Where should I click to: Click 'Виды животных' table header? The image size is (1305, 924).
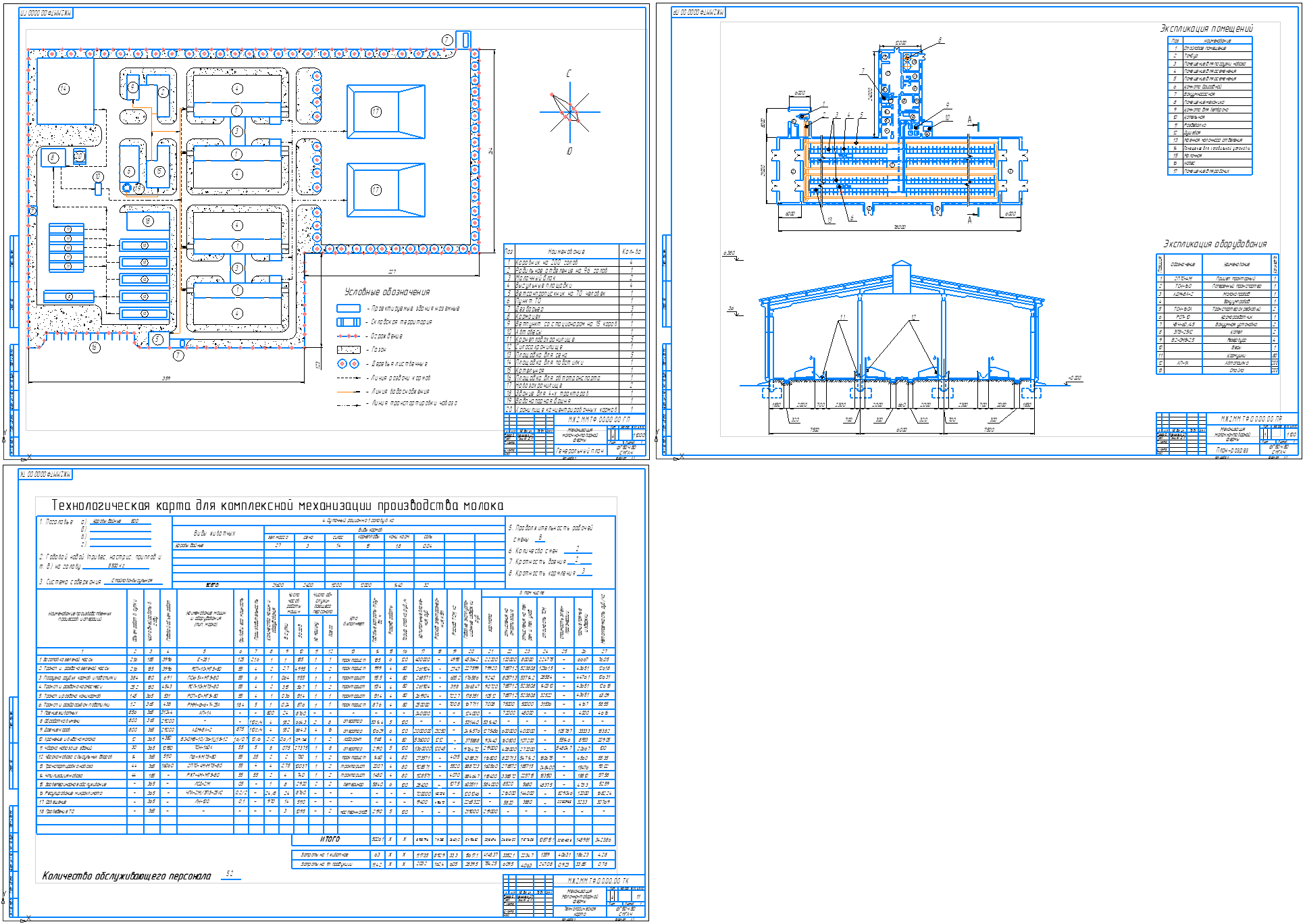pos(215,534)
